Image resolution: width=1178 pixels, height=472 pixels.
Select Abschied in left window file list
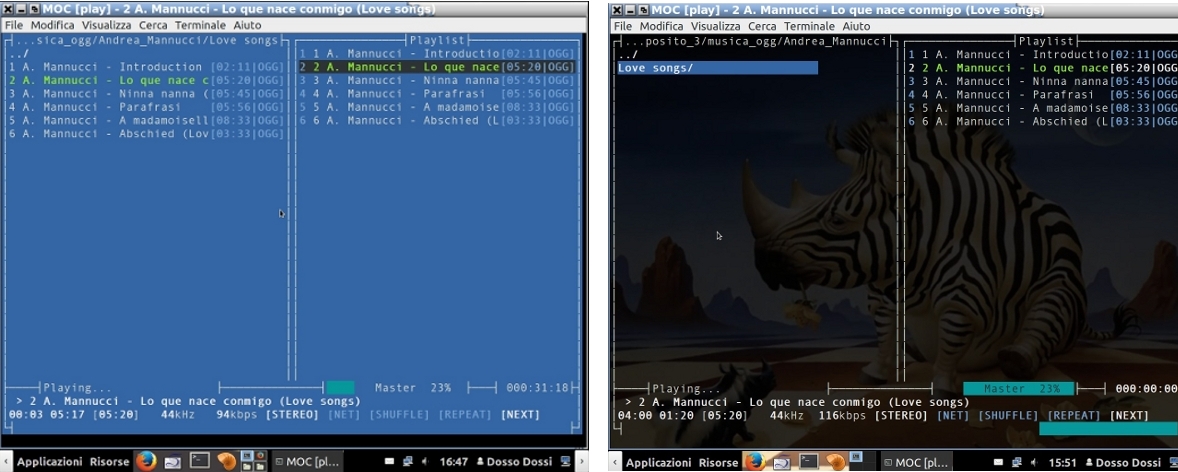point(146,135)
